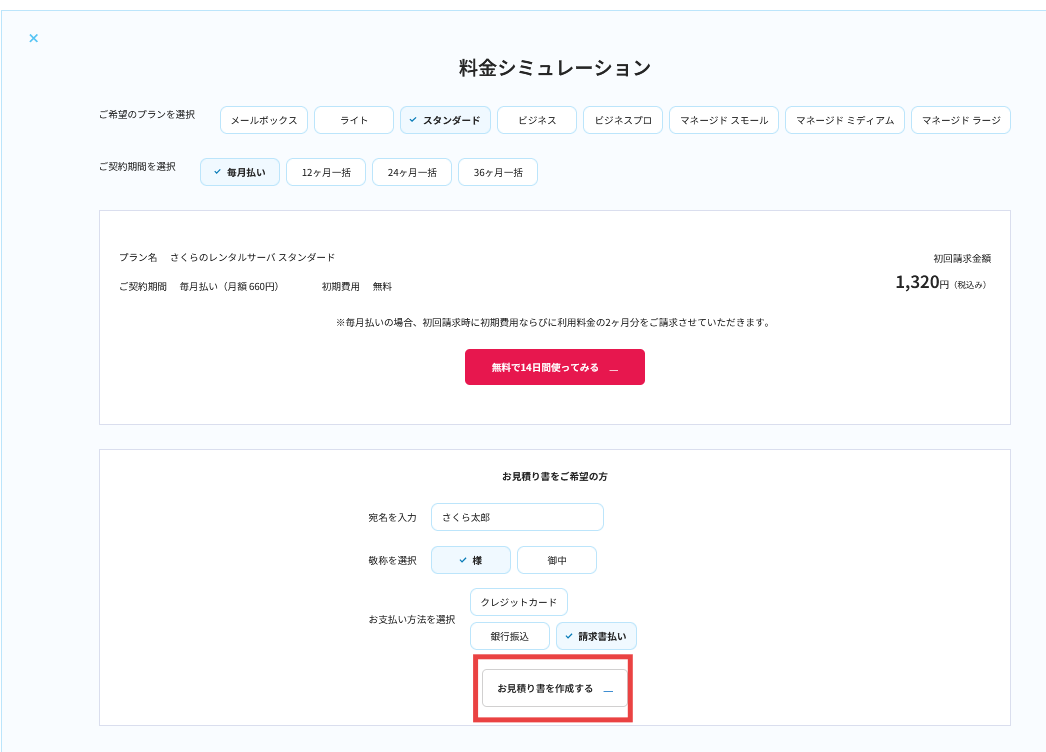1046x752 pixels.
Task: Select 御中 as the honorific
Action: [x=557, y=560]
